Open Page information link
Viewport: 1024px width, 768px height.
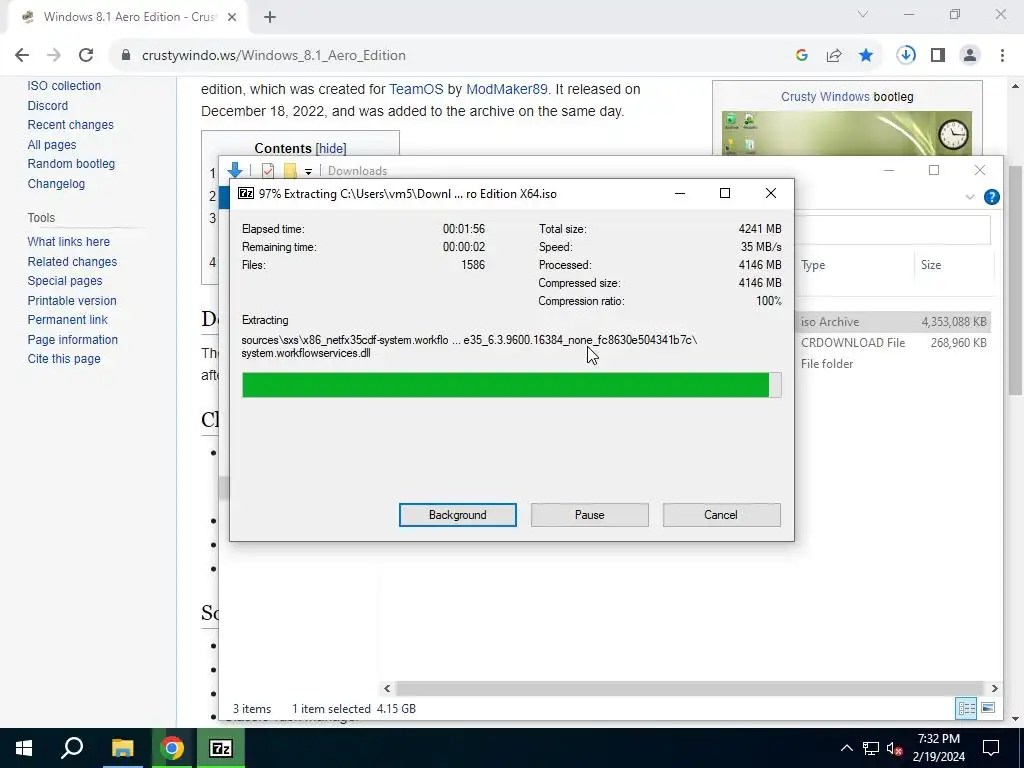(x=72, y=340)
